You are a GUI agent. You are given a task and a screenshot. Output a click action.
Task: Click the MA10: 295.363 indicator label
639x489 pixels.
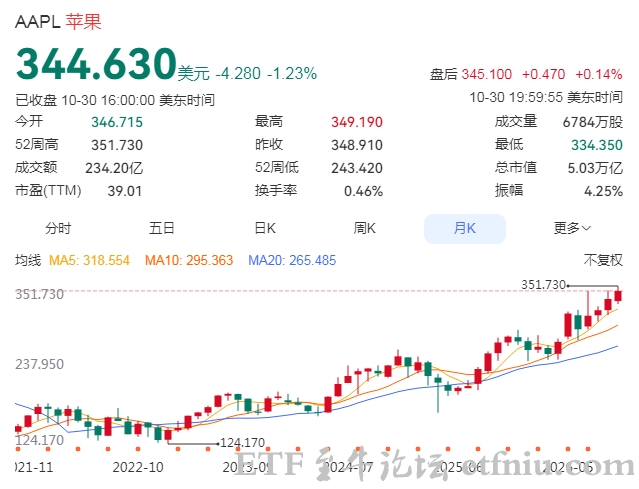point(189,260)
